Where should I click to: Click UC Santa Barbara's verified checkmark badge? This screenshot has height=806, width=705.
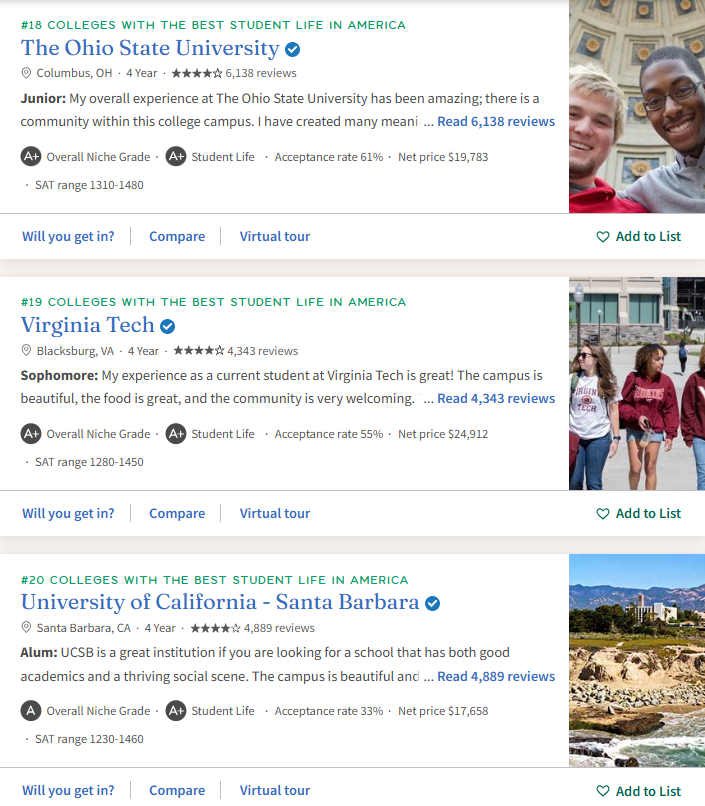[433, 603]
